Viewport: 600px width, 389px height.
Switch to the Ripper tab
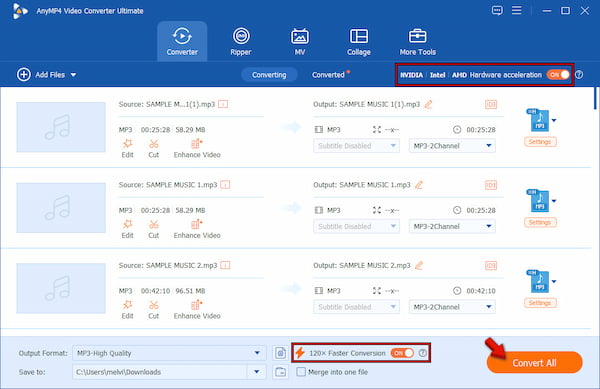pos(241,41)
